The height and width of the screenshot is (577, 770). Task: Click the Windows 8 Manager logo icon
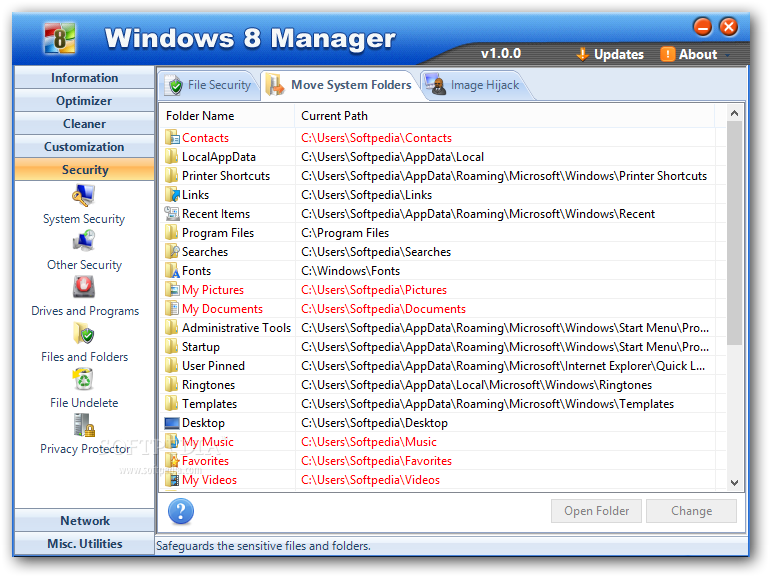click(59, 38)
